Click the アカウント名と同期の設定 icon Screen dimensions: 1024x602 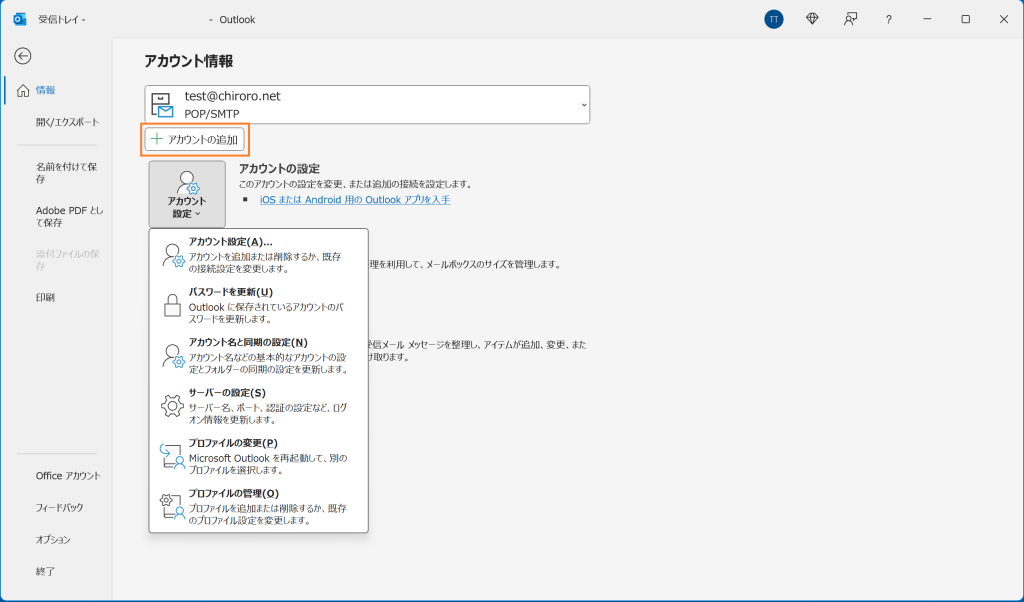click(173, 356)
